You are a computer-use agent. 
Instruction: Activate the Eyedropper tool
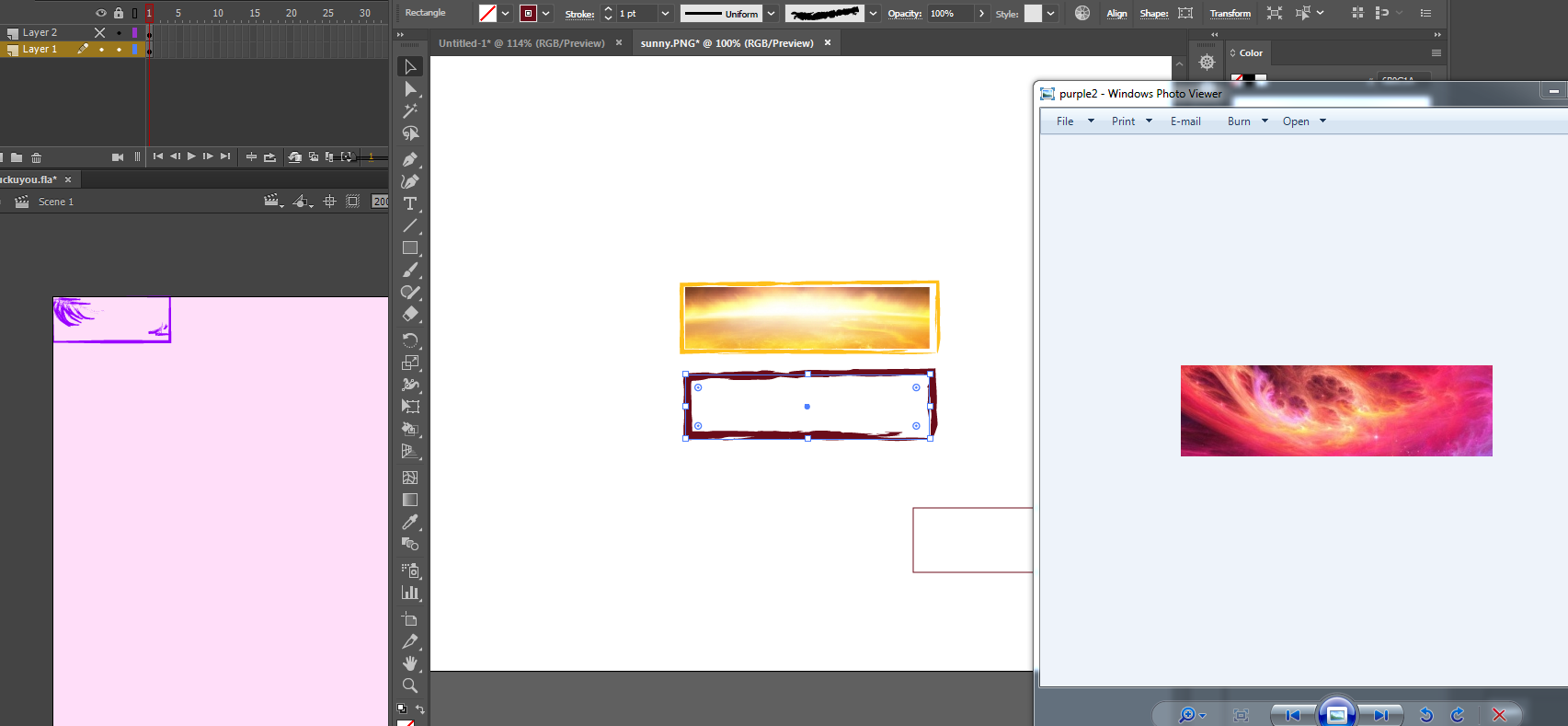click(410, 522)
